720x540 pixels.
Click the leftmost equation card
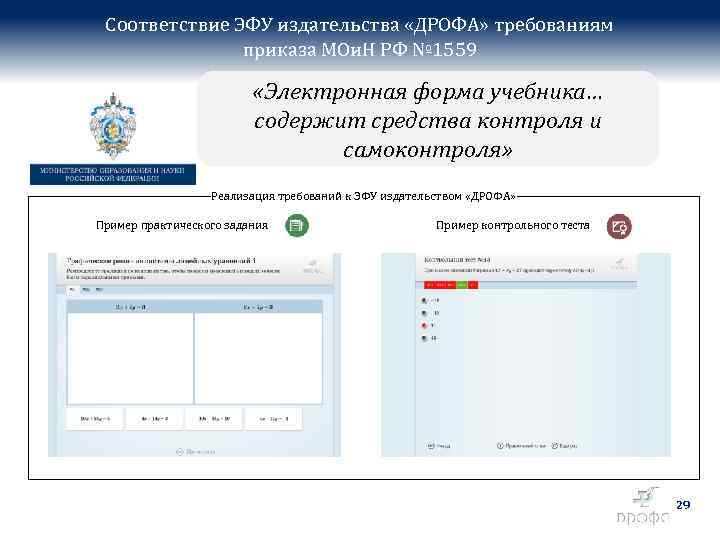coord(95,419)
